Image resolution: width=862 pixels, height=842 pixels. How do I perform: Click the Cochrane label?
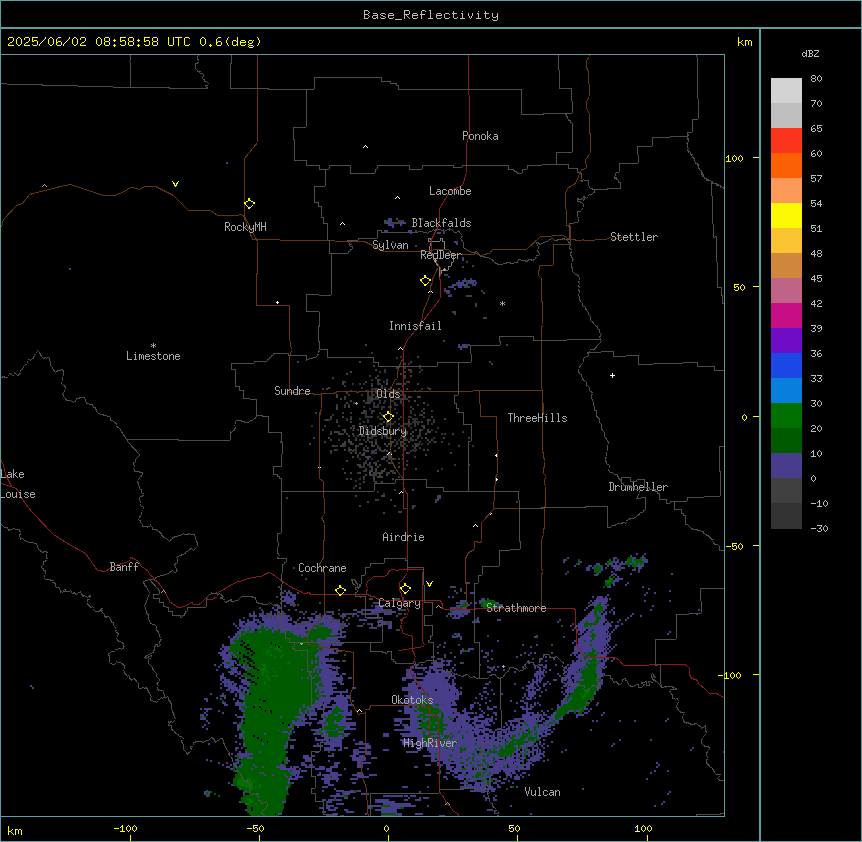tap(322, 568)
